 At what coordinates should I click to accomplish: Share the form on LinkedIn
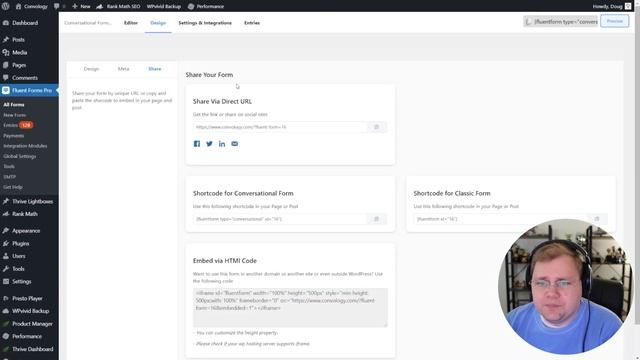(222, 144)
